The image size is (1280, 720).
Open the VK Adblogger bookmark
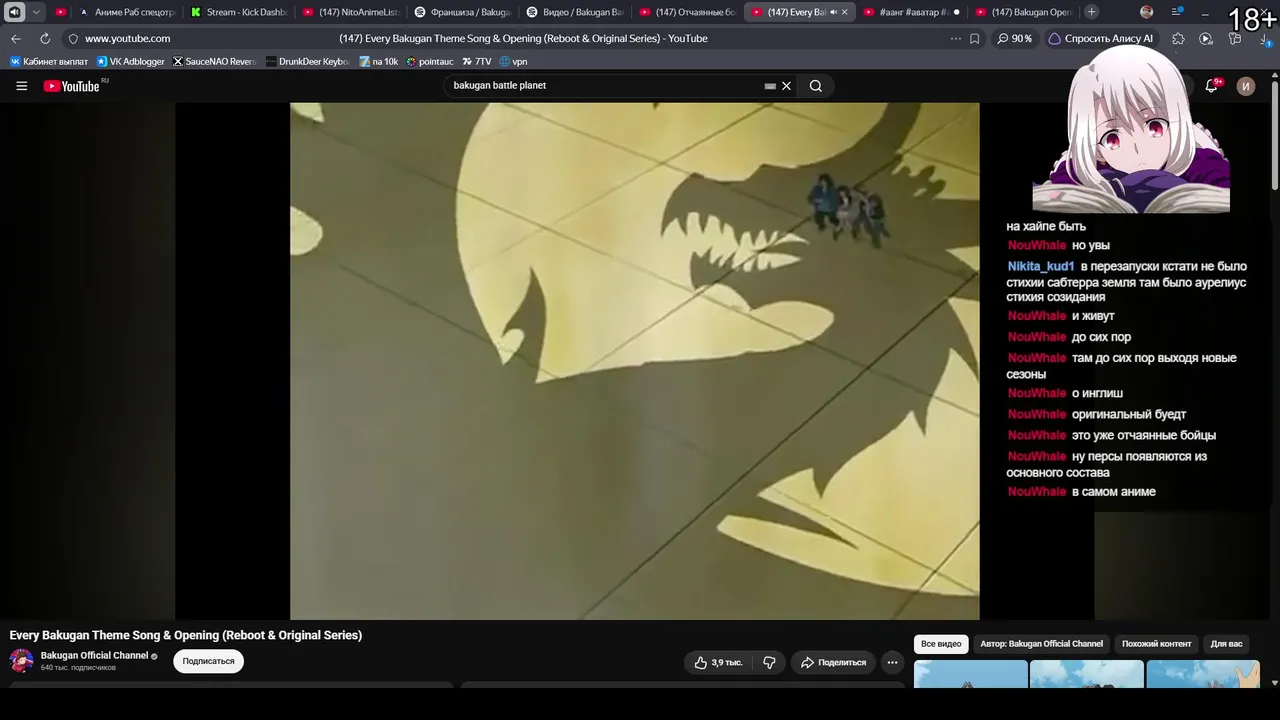point(131,62)
